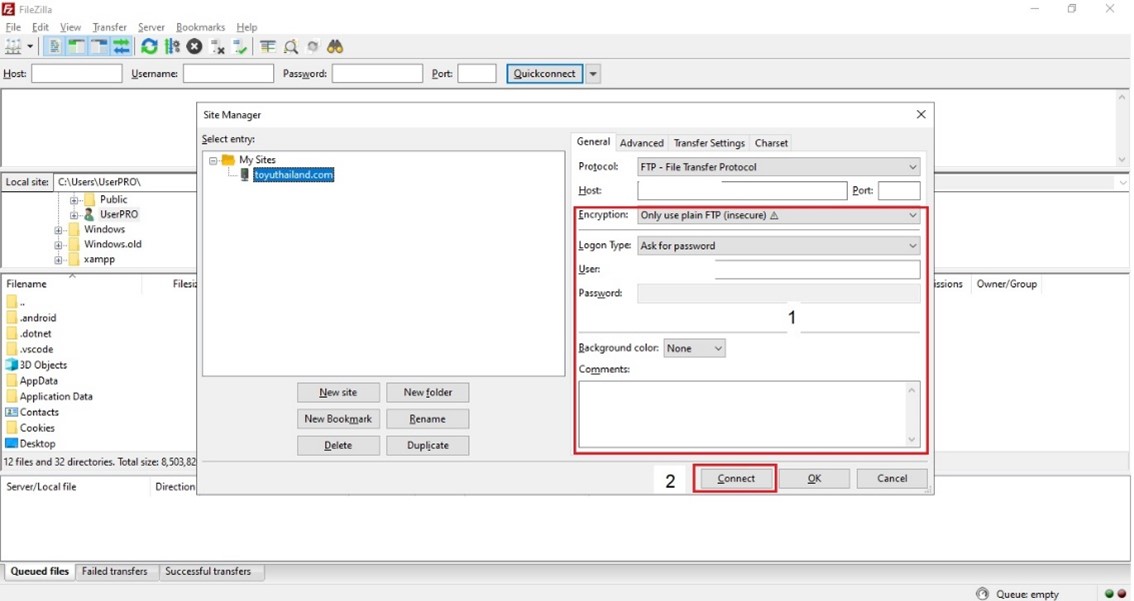Open the Bookmarks menu
1134x601 pixels.
[200, 27]
